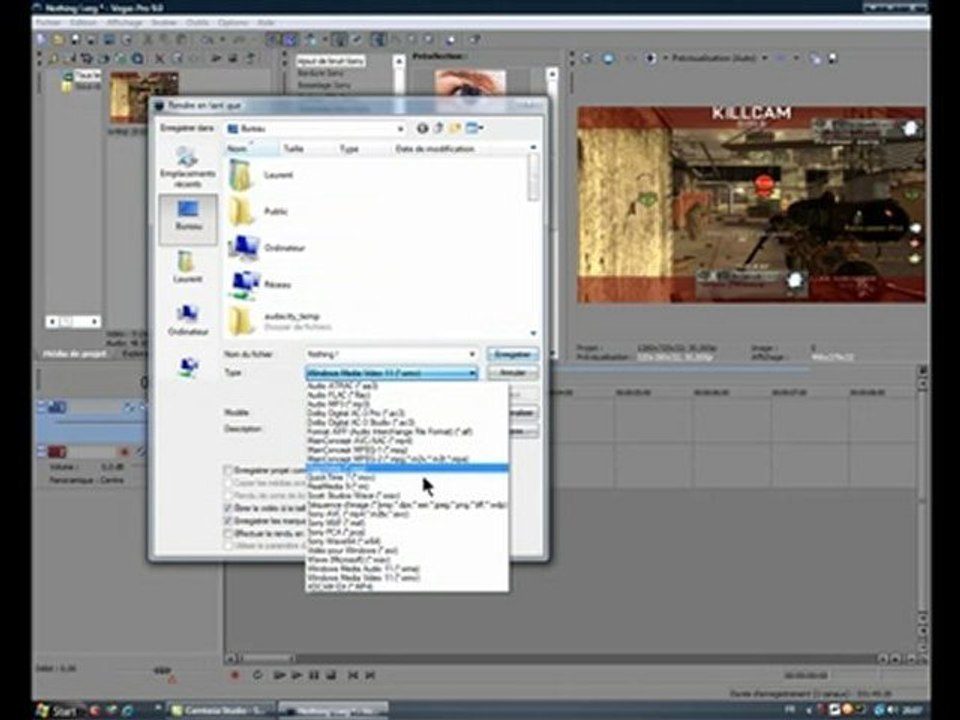Choose Audio FLAC (*.flac) from format list

point(338,396)
